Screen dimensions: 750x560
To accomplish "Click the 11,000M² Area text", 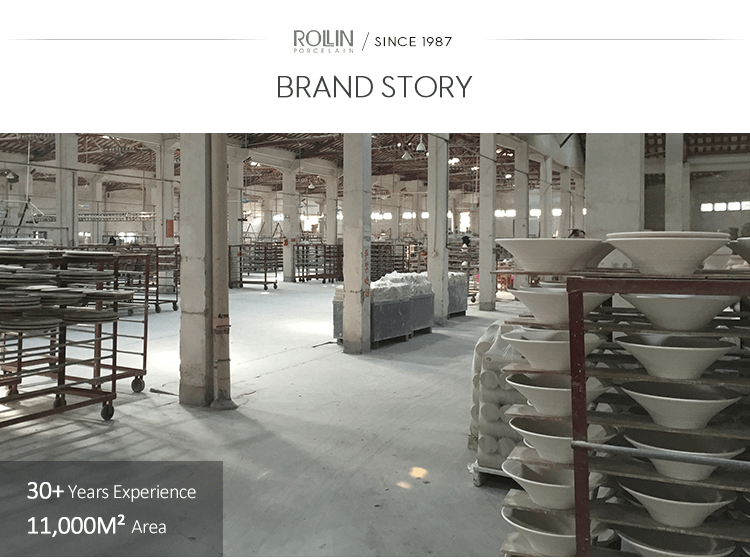I will [97, 526].
